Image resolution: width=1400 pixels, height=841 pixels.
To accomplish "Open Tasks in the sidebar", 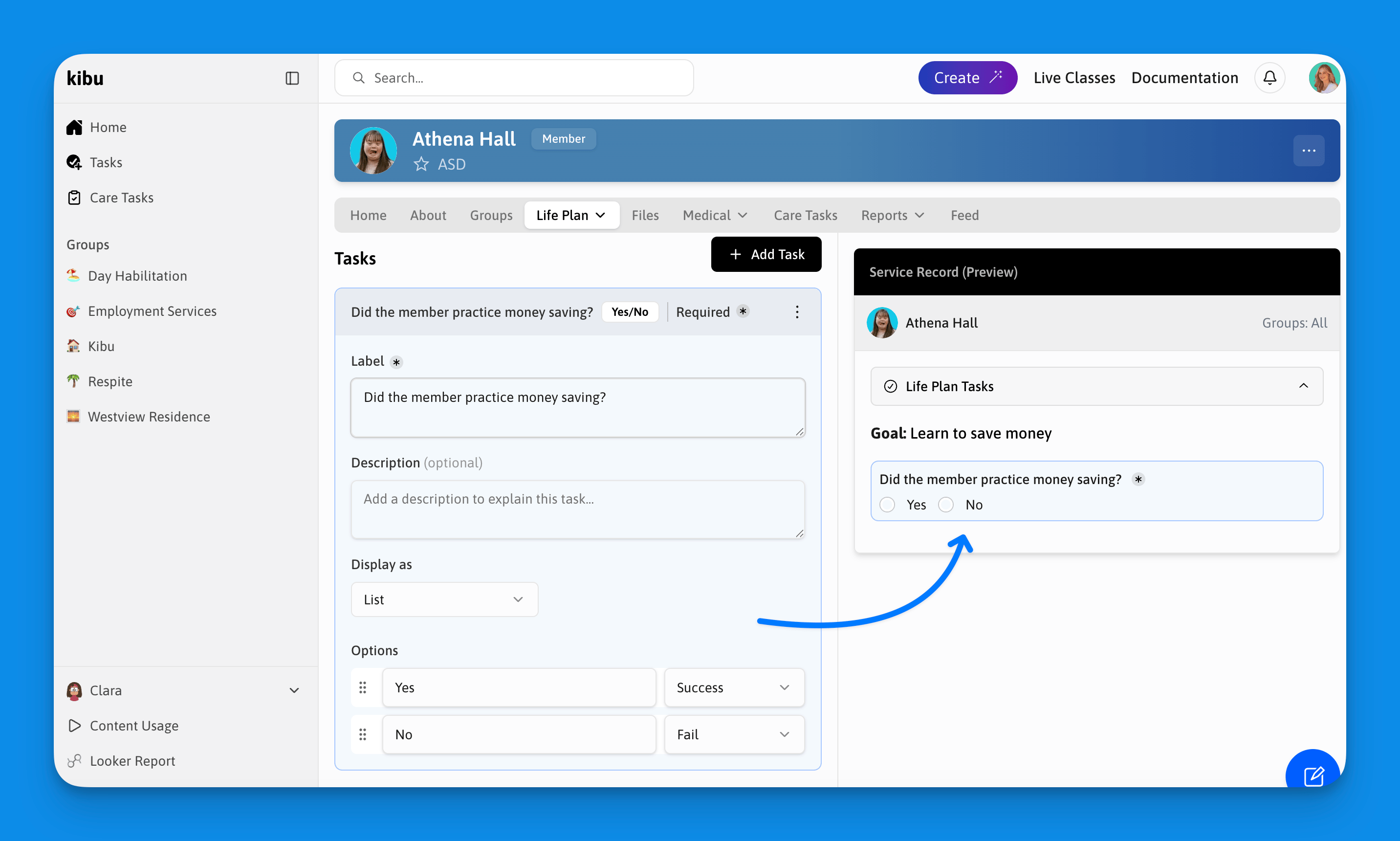I will point(94,162).
